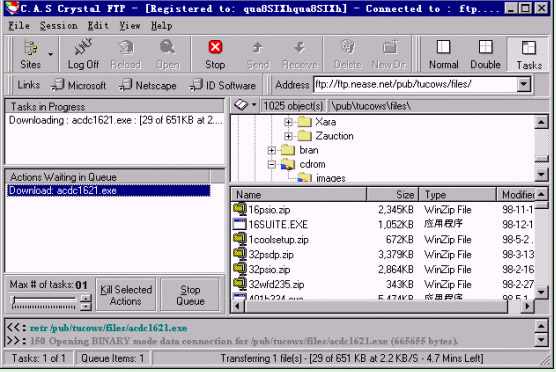Screen dimensions: 556x372
Task: Expand the bran folder node
Action: coord(272,150)
